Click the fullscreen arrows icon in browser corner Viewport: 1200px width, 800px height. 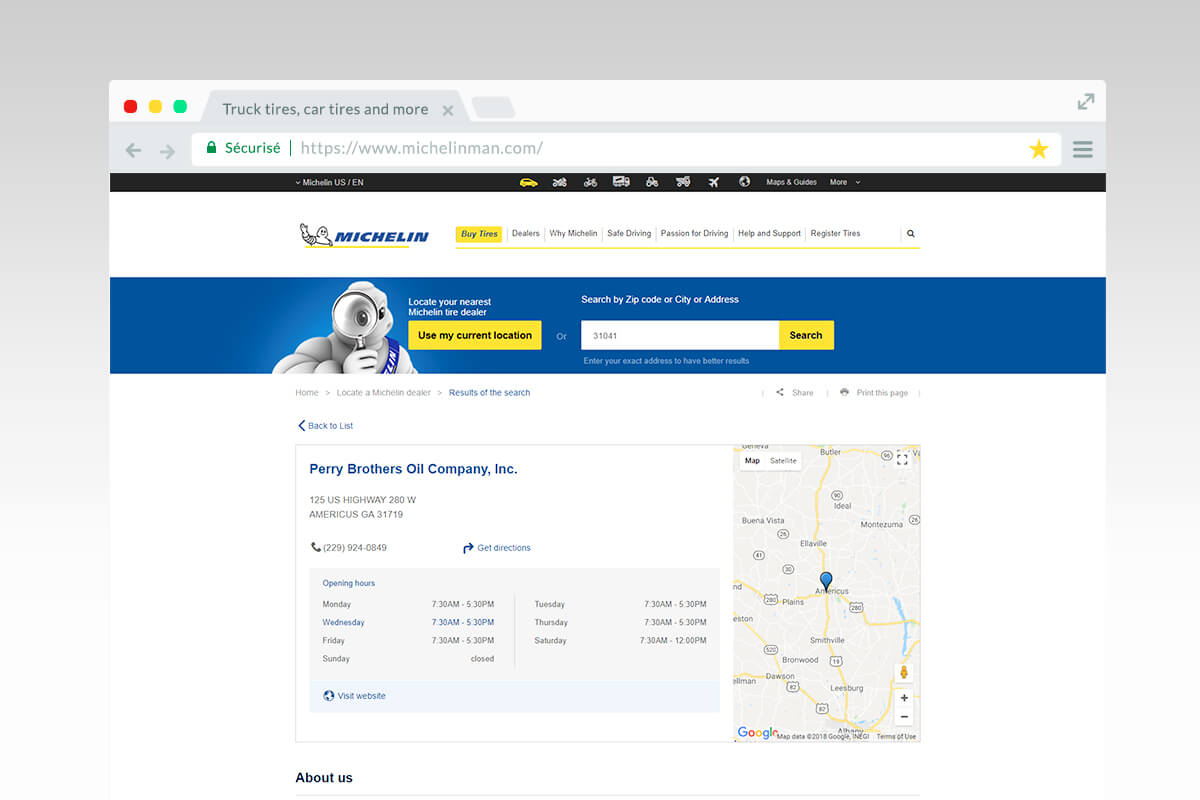1086,102
